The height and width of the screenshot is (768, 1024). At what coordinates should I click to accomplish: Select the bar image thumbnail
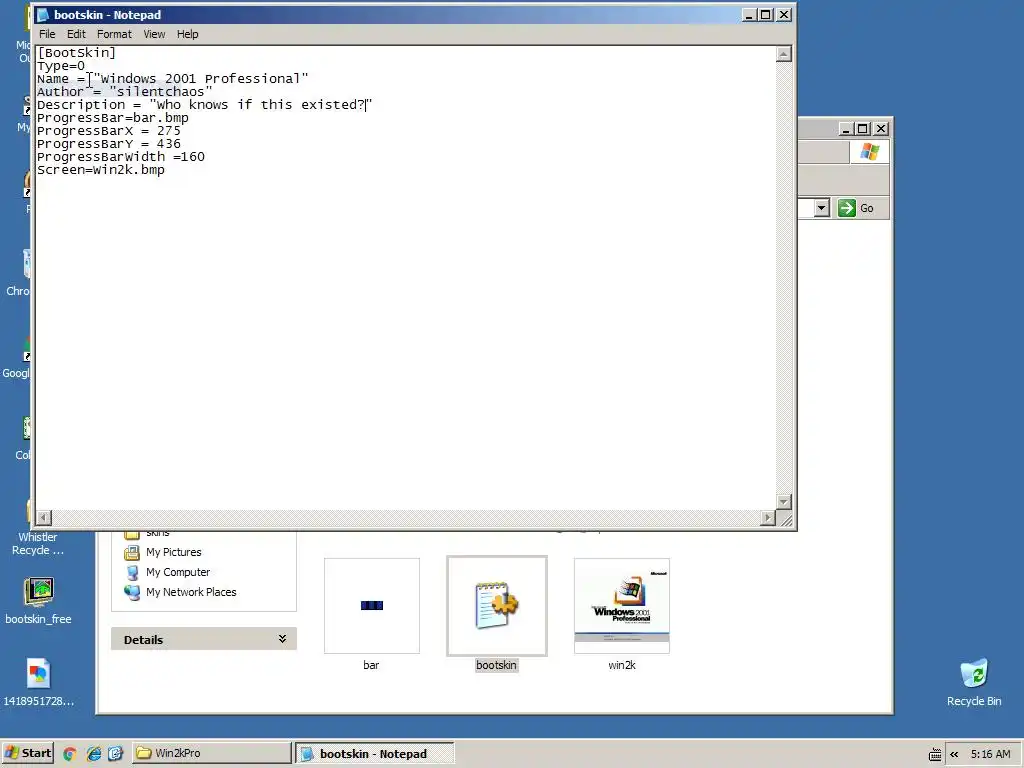coord(372,605)
